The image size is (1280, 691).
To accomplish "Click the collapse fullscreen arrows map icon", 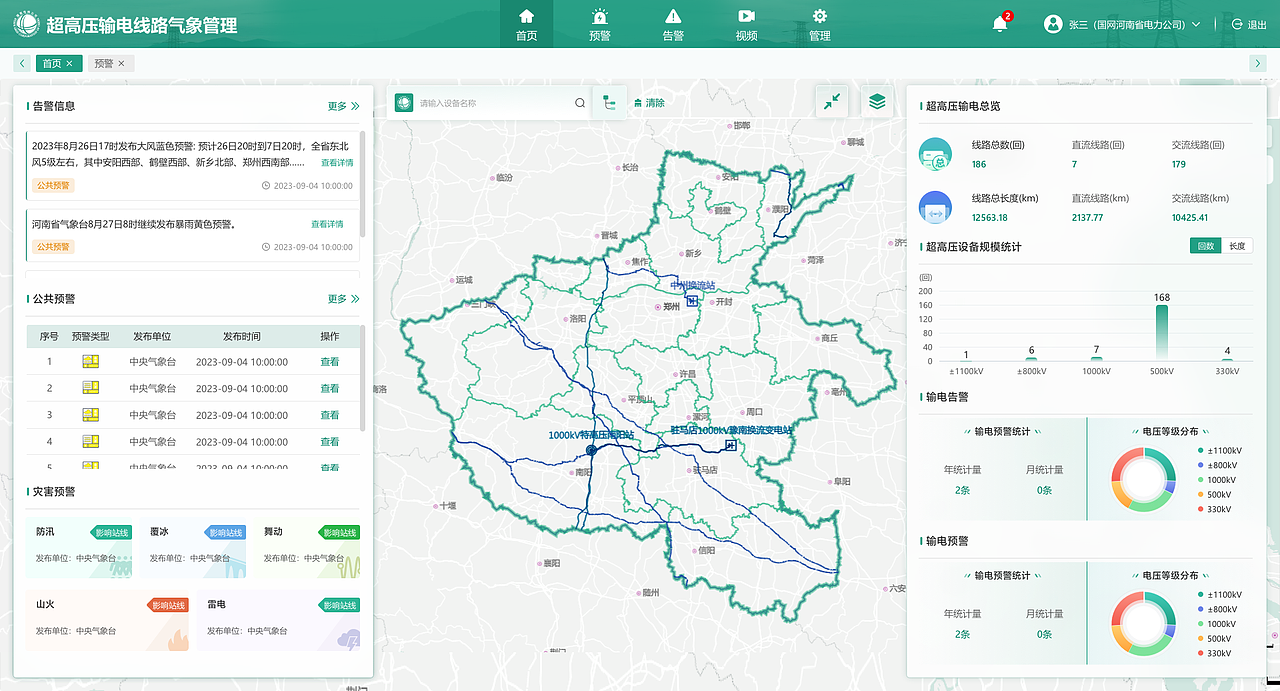I will click(x=832, y=101).
